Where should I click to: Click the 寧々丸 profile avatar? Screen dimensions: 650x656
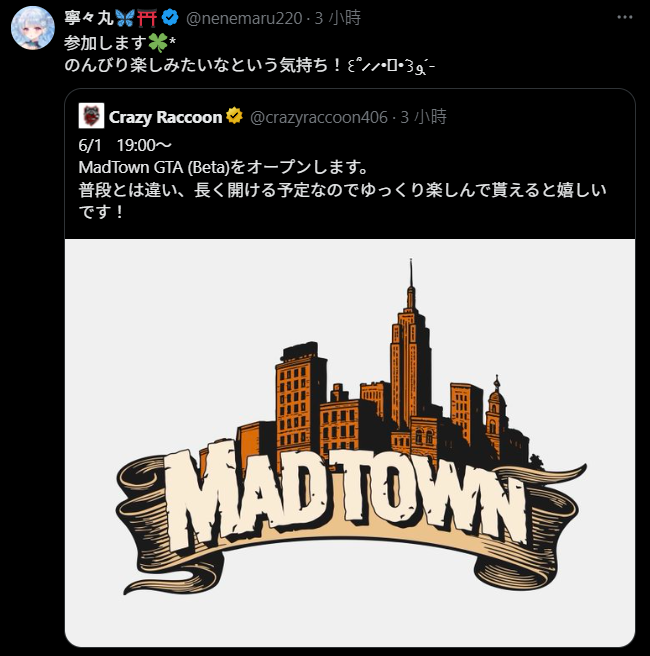click(x=32, y=28)
